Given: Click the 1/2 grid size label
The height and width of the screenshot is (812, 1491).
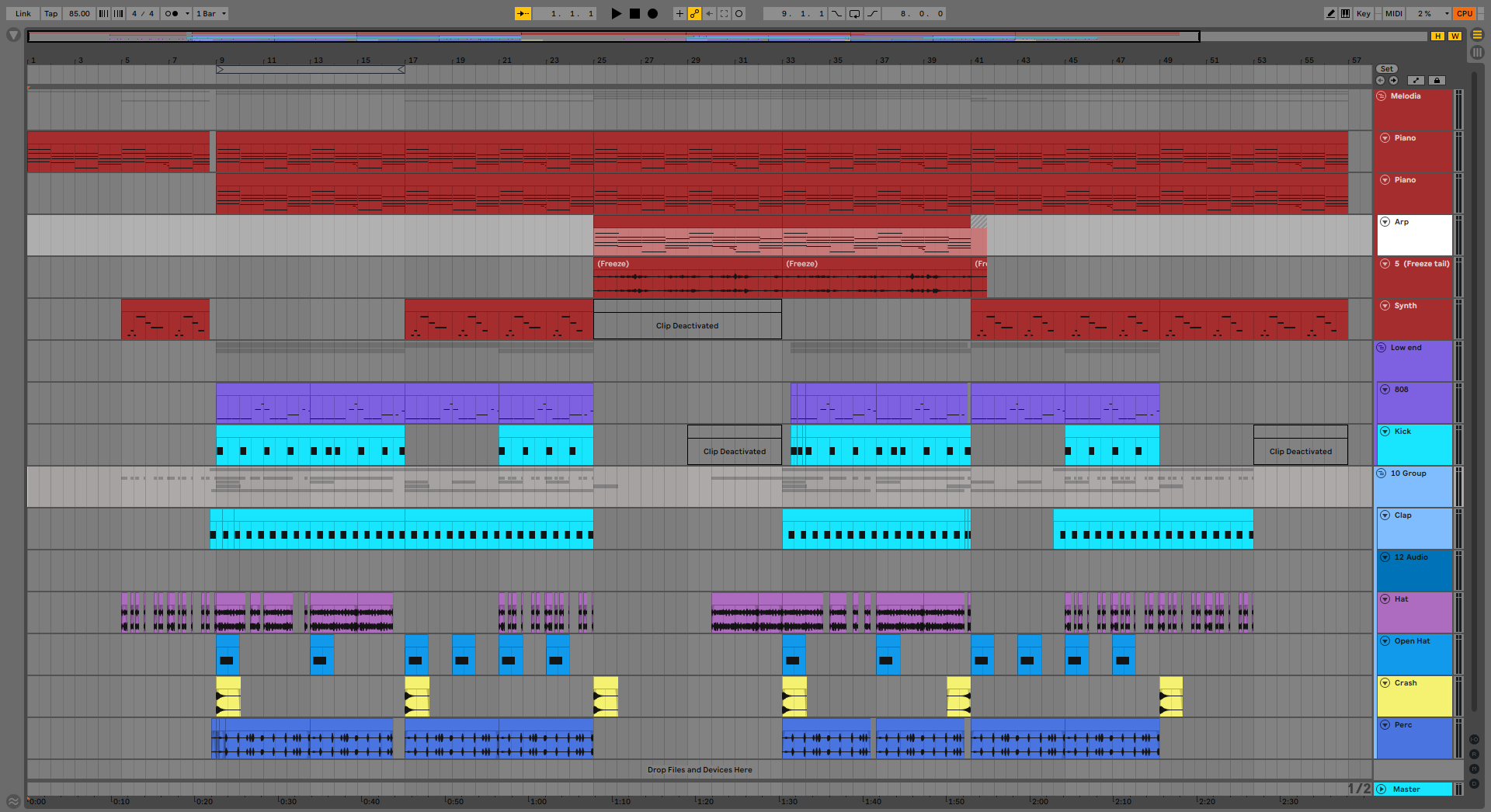Looking at the screenshot, I should pos(1359,789).
